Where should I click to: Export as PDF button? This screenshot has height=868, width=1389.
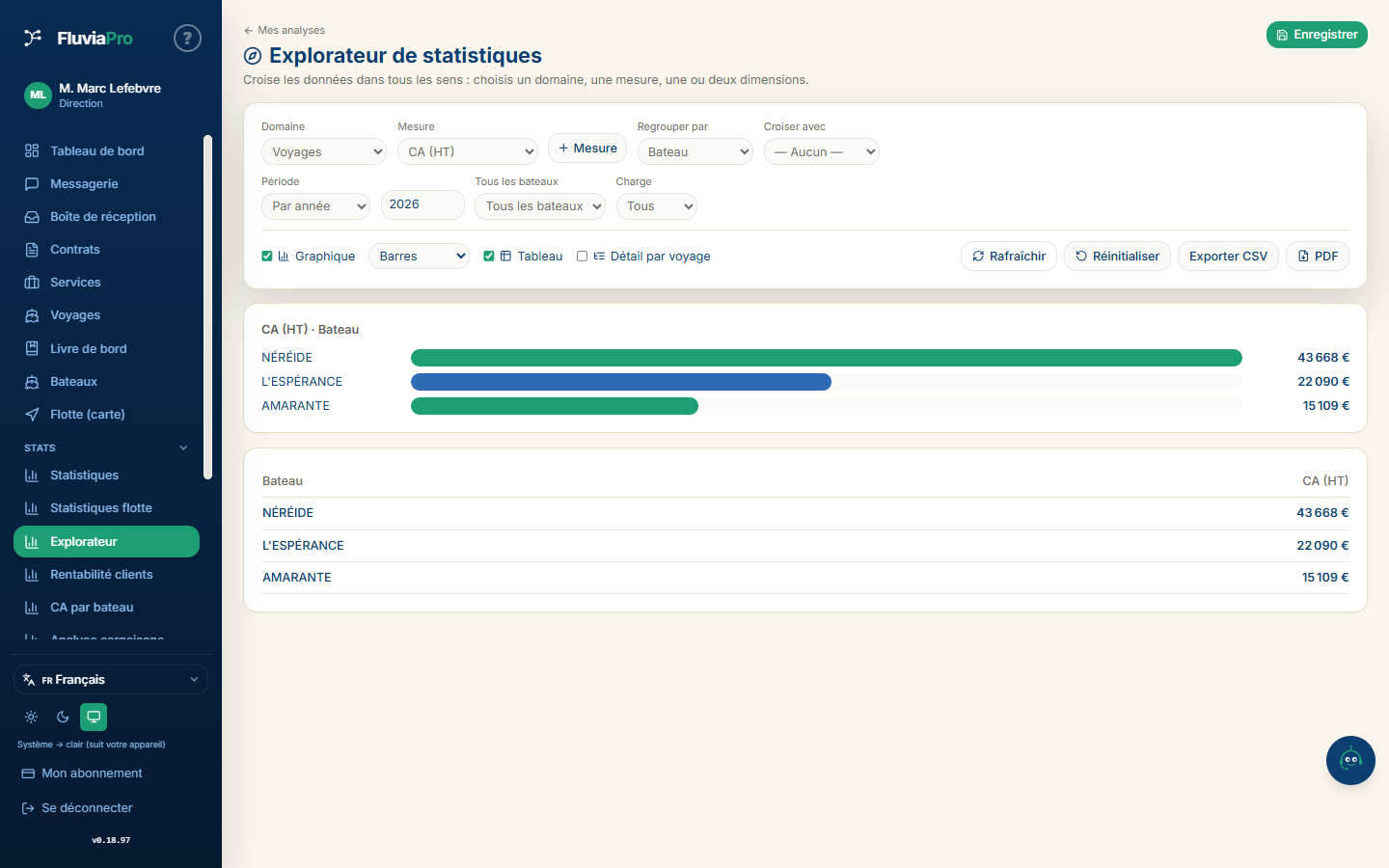point(1318,256)
